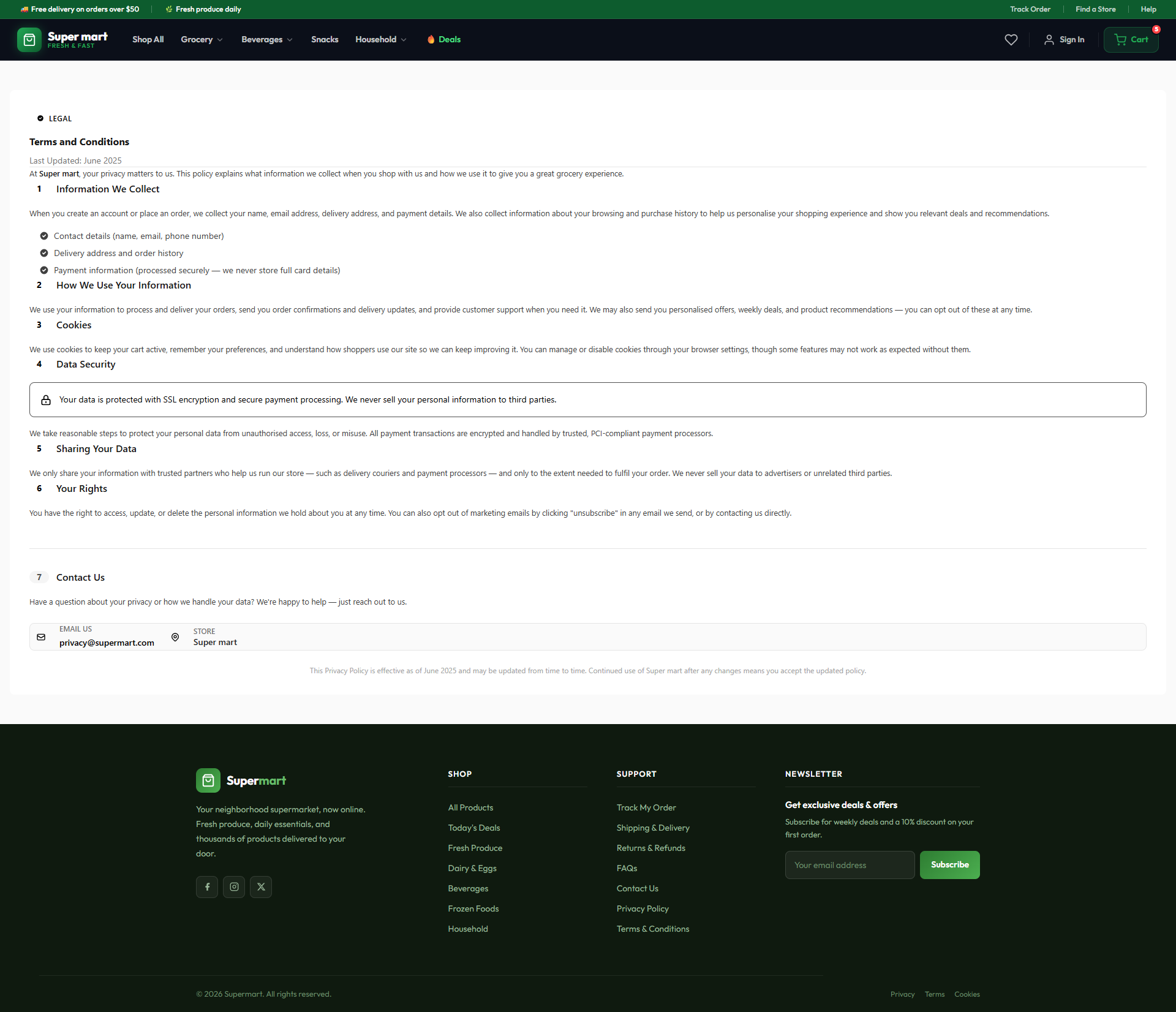Click Terms link in bottom bar
Screen dimensions: 1176x1012
point(935,994)
